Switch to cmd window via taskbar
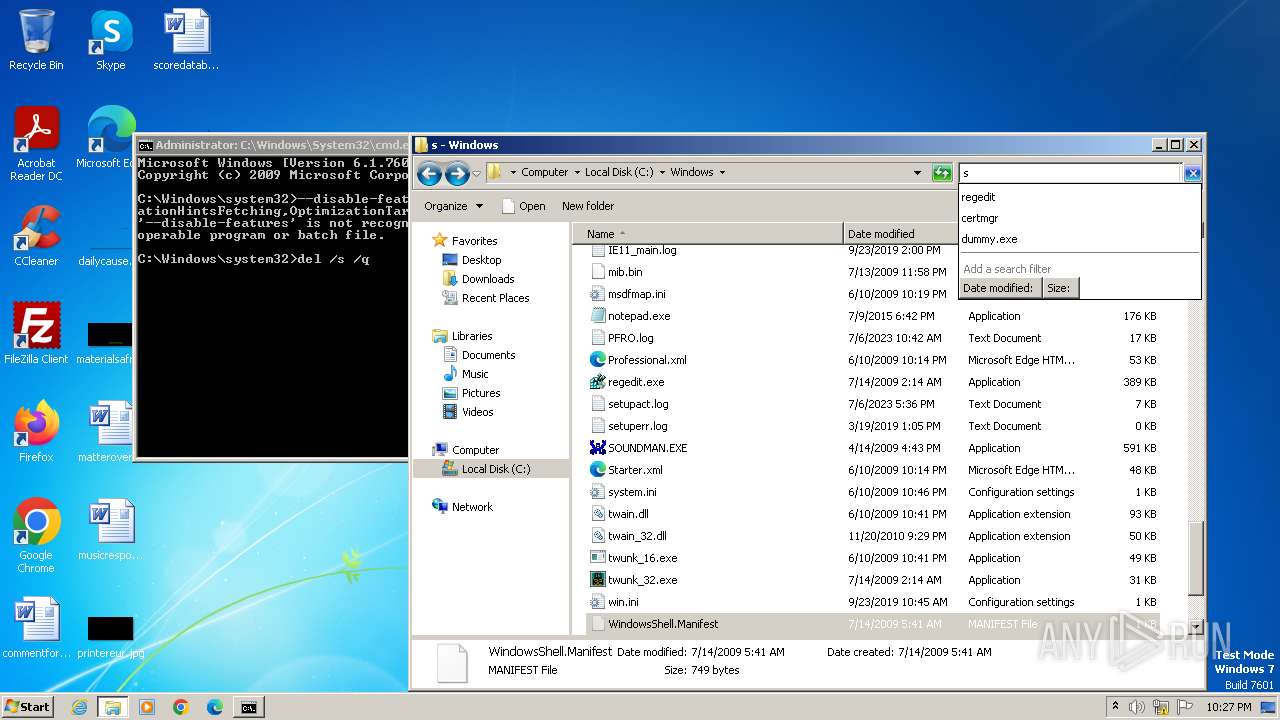The width and height of the screenshot is (1280, 720). coord(248,707)
